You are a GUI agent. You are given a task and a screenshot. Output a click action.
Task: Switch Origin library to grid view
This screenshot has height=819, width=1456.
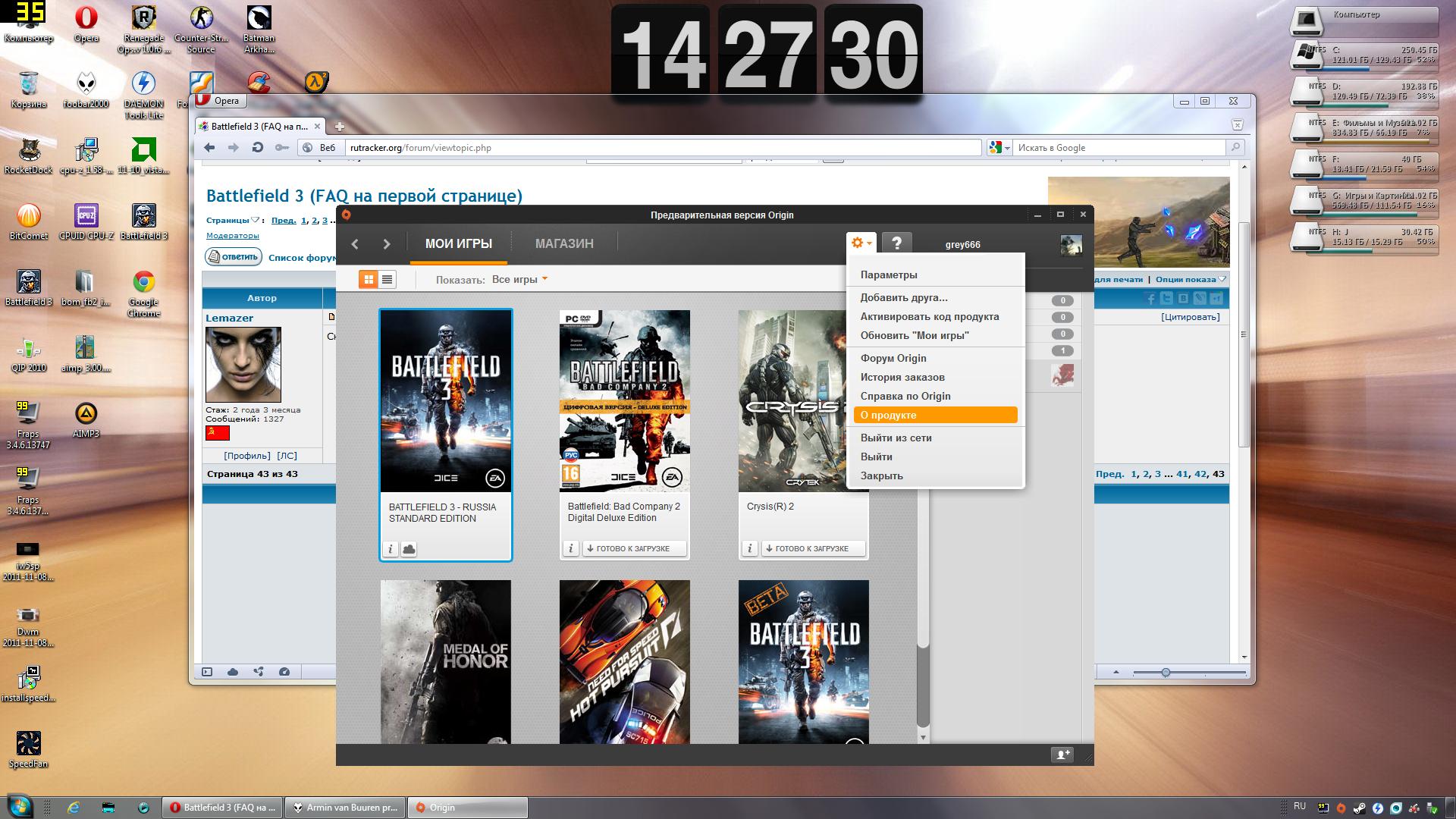(x=369, y=280)
